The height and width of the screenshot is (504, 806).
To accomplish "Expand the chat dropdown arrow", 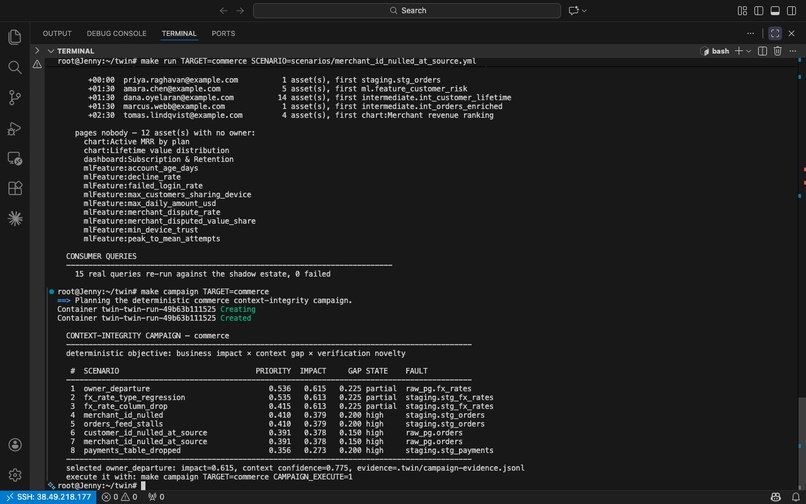I will (584, 10).
